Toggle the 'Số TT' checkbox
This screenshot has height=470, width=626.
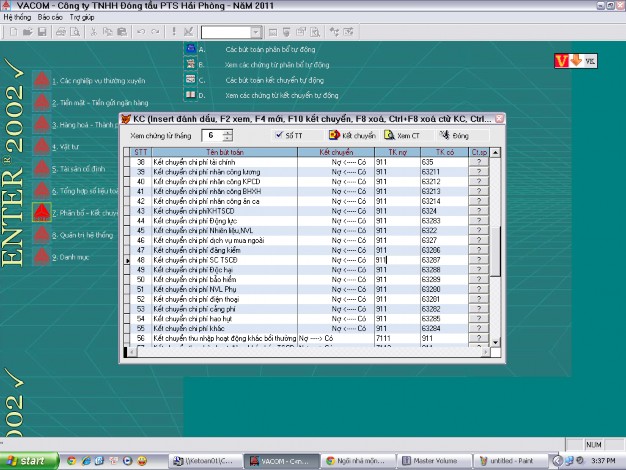(x=279, y=134)
